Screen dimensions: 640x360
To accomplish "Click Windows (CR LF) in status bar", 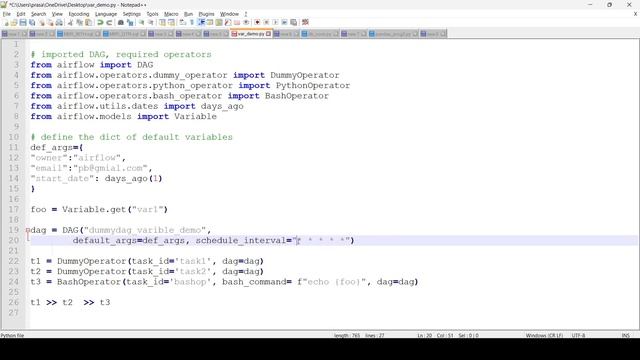I will (544, 336).
